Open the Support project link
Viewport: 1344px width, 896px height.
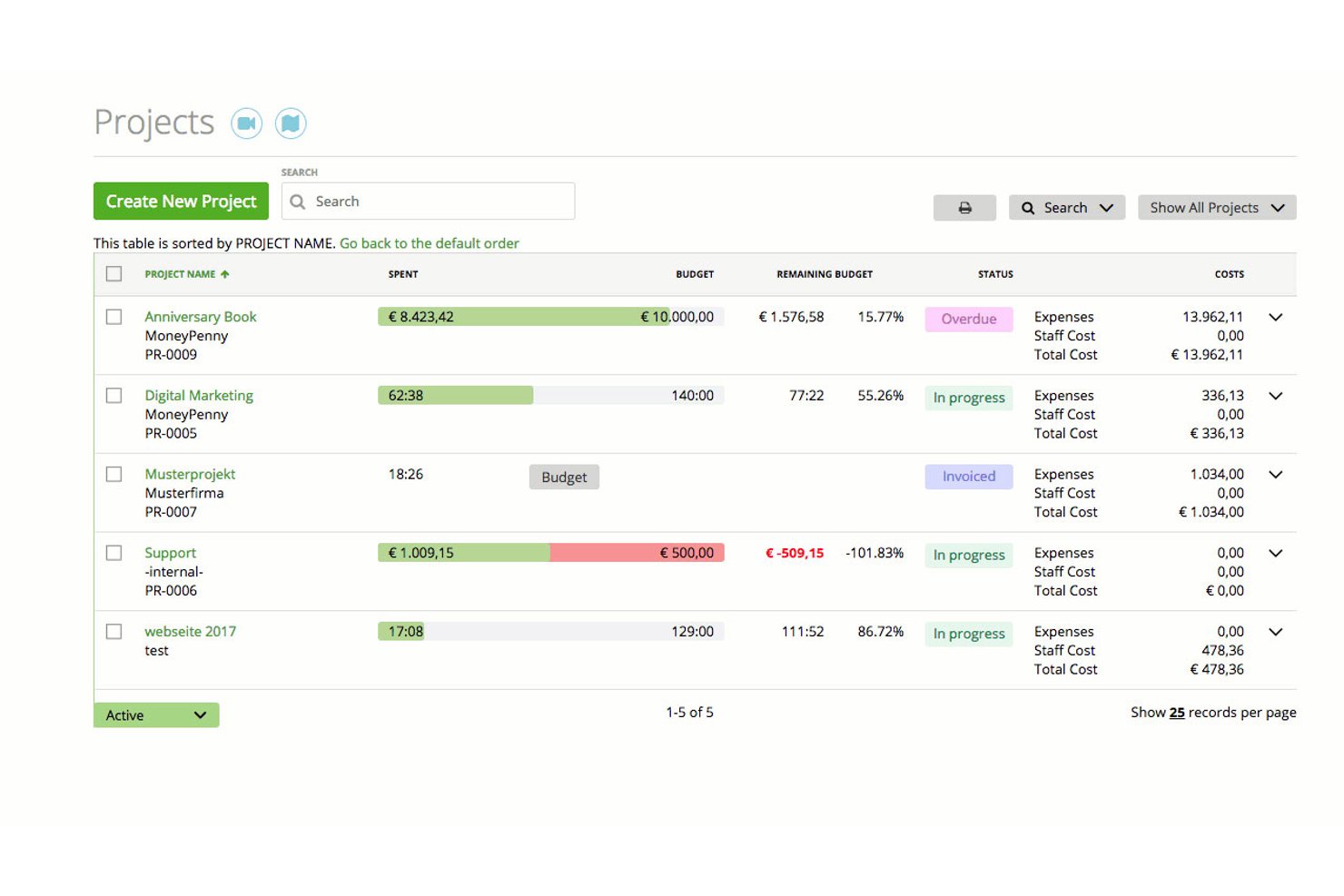tap(171, 553)
